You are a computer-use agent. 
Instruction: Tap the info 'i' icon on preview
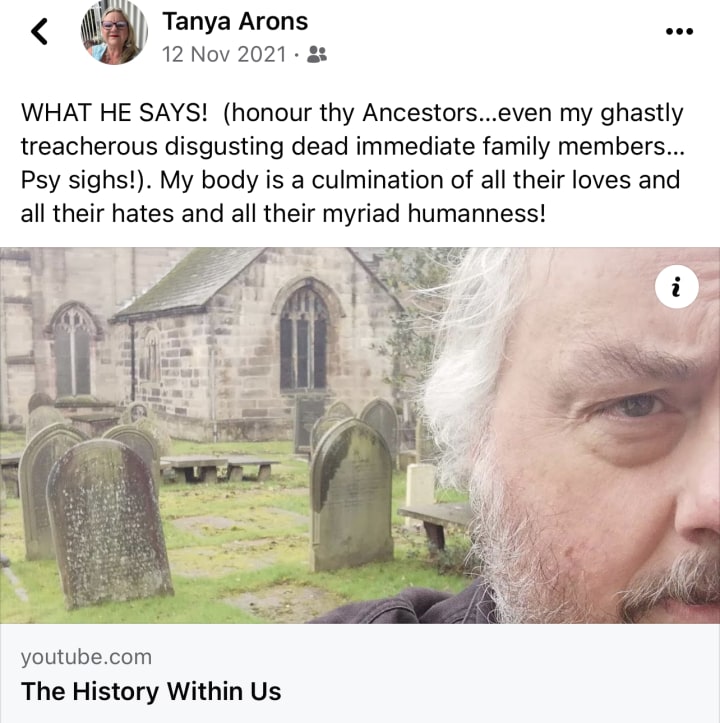pyautogui.click(x=676, y=286)
